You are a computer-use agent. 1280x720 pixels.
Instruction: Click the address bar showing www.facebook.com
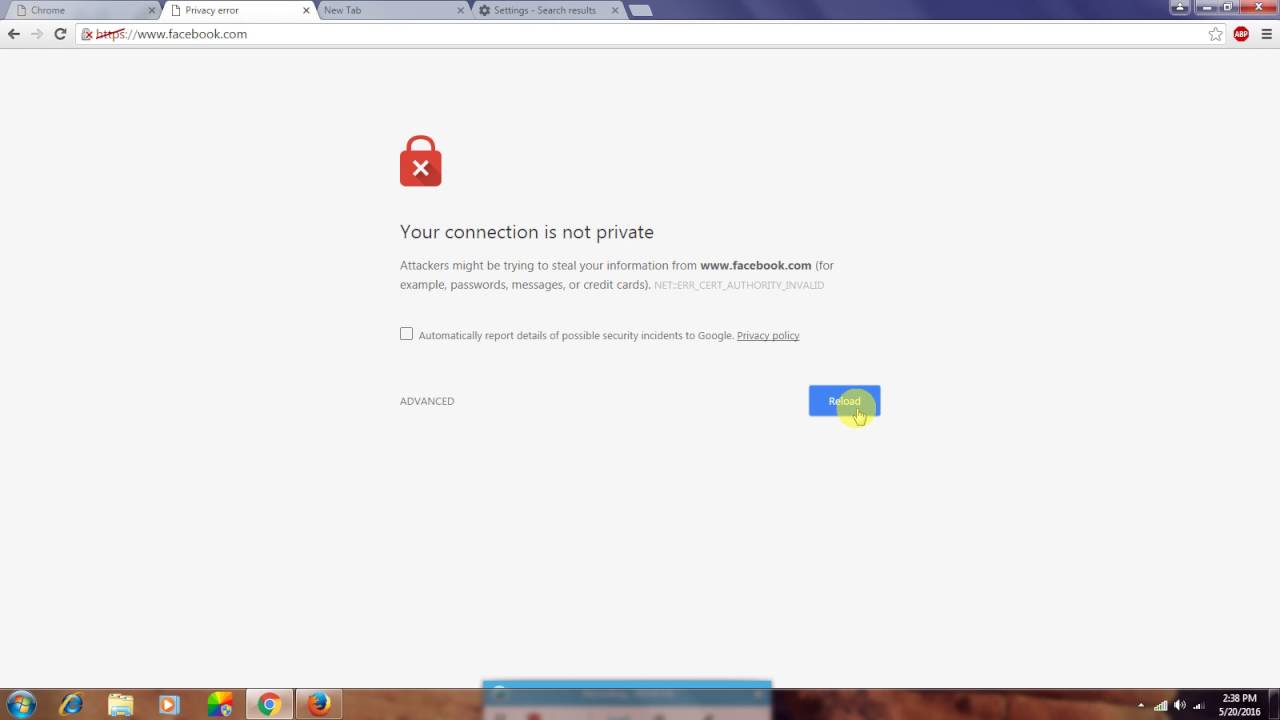click(x=640, y=34)
